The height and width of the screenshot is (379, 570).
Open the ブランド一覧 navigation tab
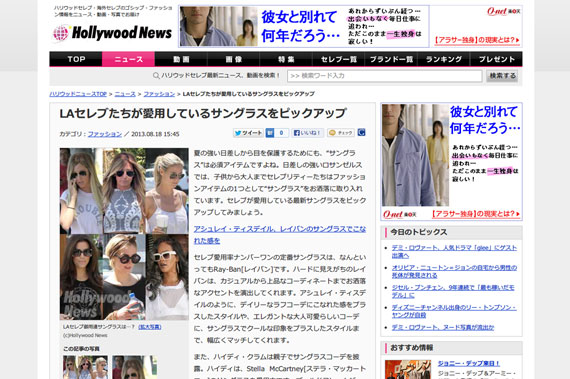[391, 59]
